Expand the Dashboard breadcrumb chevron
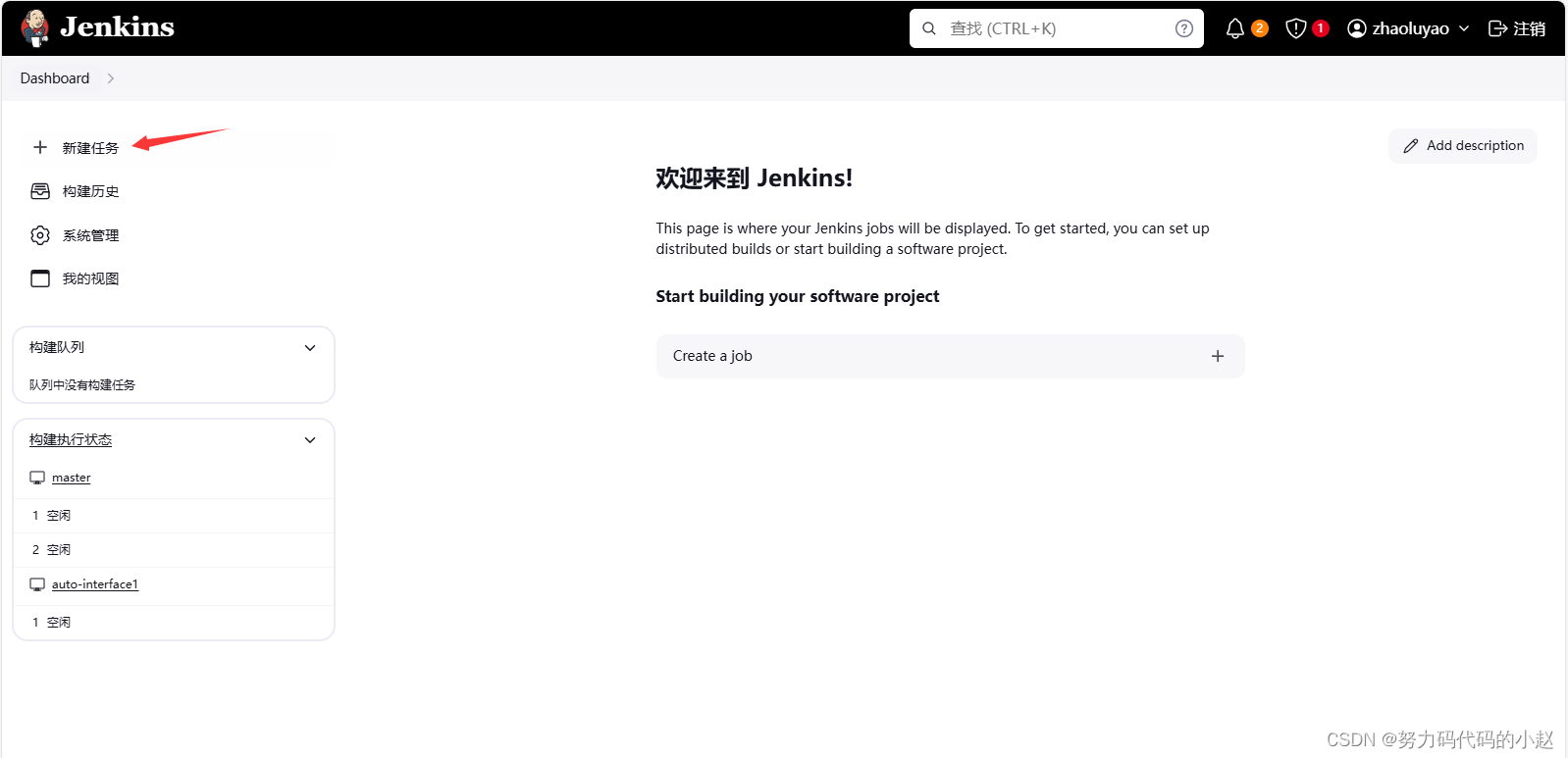 (111, 78)
